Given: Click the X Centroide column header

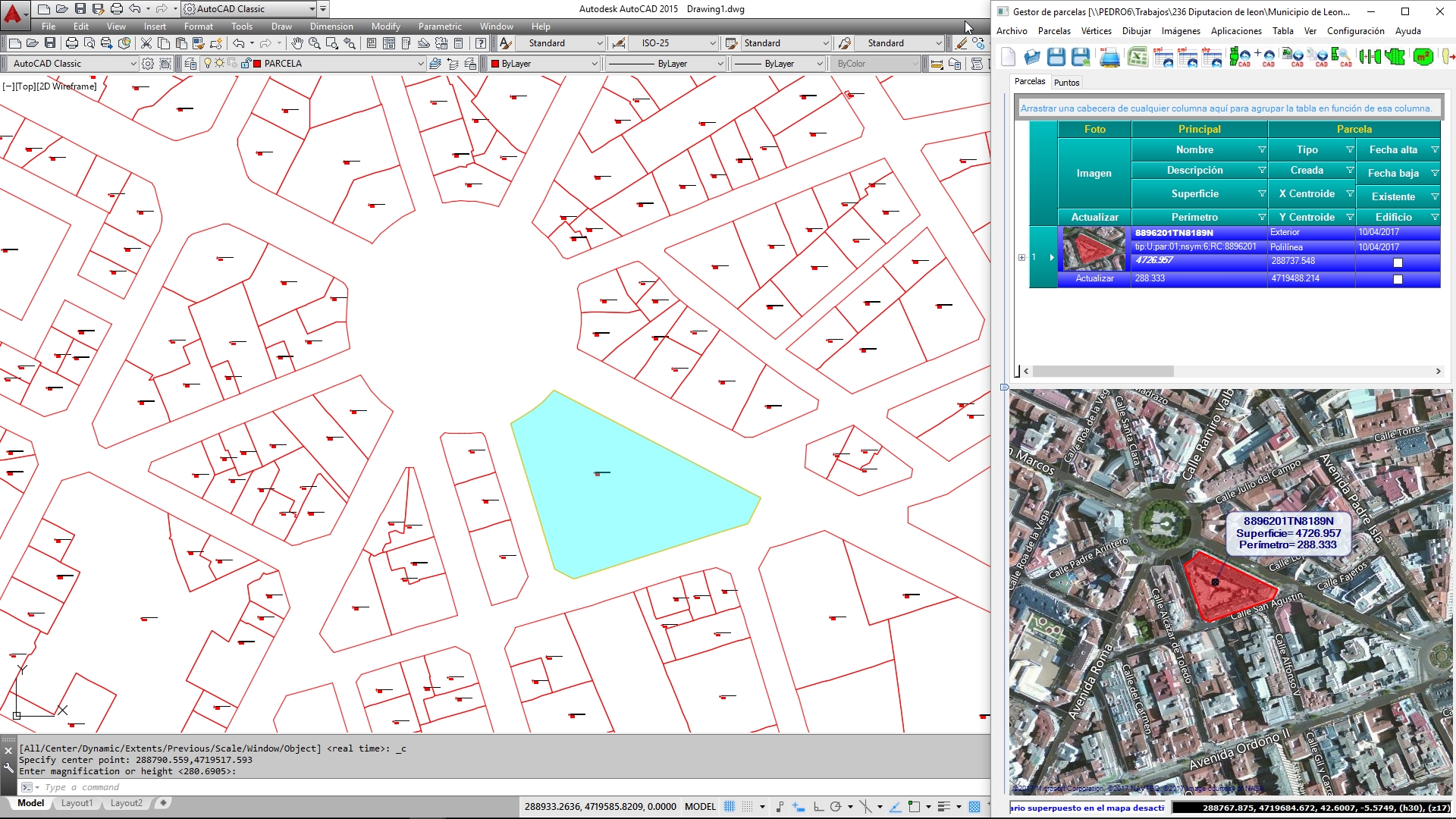Looking at the screenshot, I should click(x=1307, y=194).
